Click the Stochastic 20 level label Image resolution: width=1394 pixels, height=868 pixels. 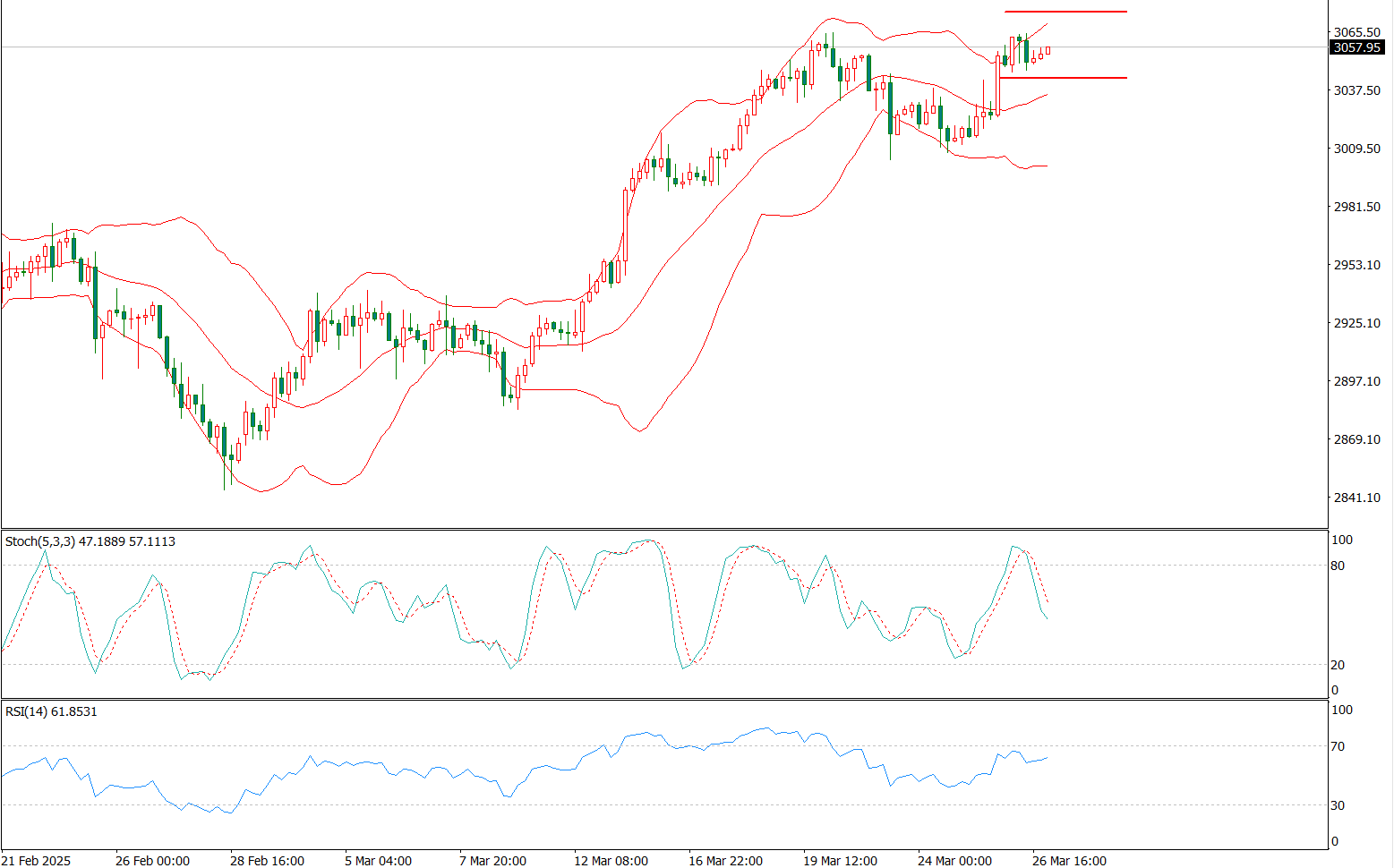[1338, 665]
